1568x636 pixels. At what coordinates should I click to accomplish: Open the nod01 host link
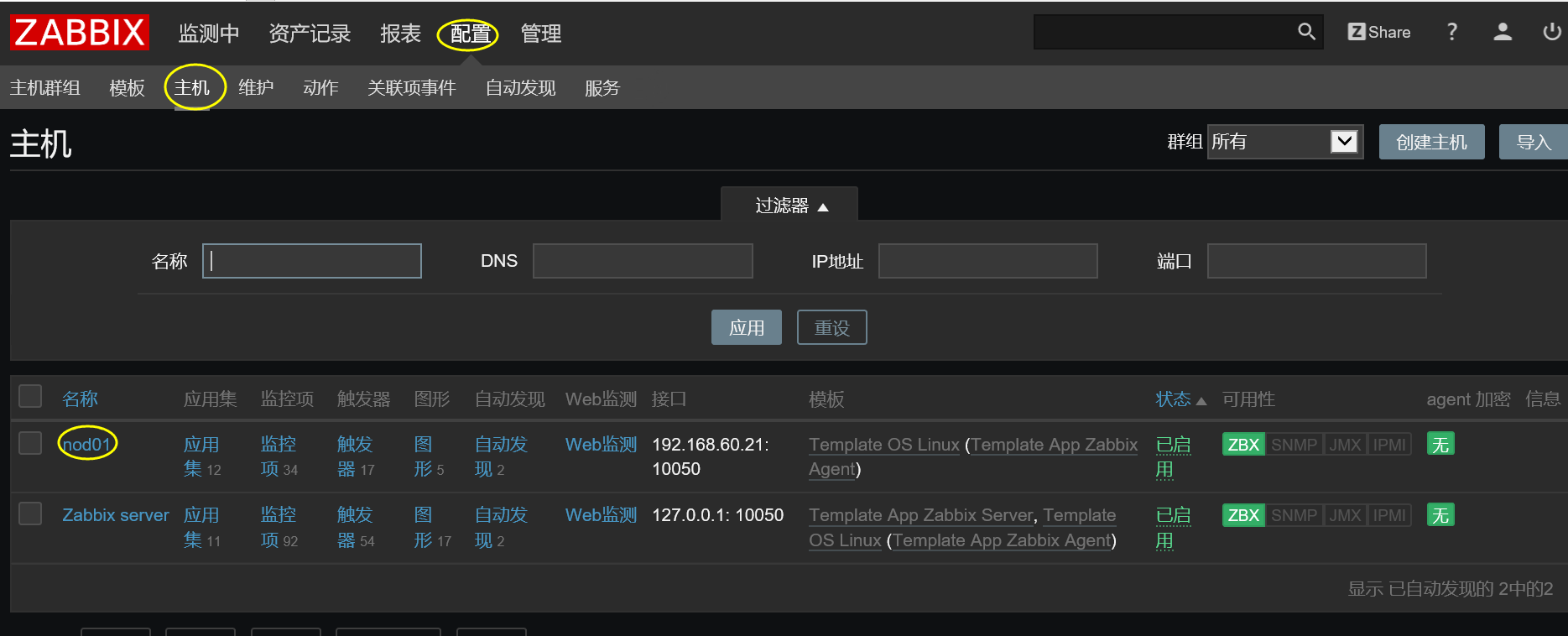86,445
